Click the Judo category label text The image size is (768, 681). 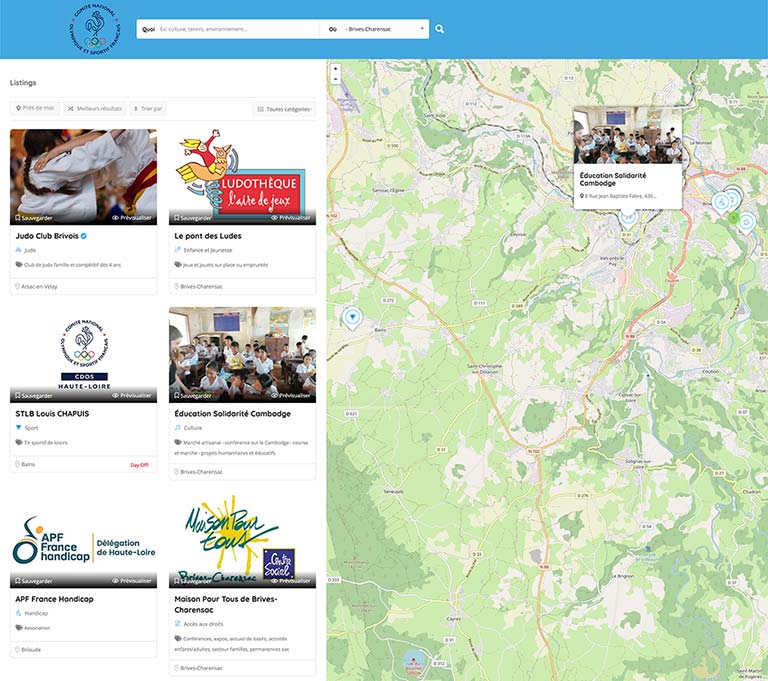(x=30, y=250)
